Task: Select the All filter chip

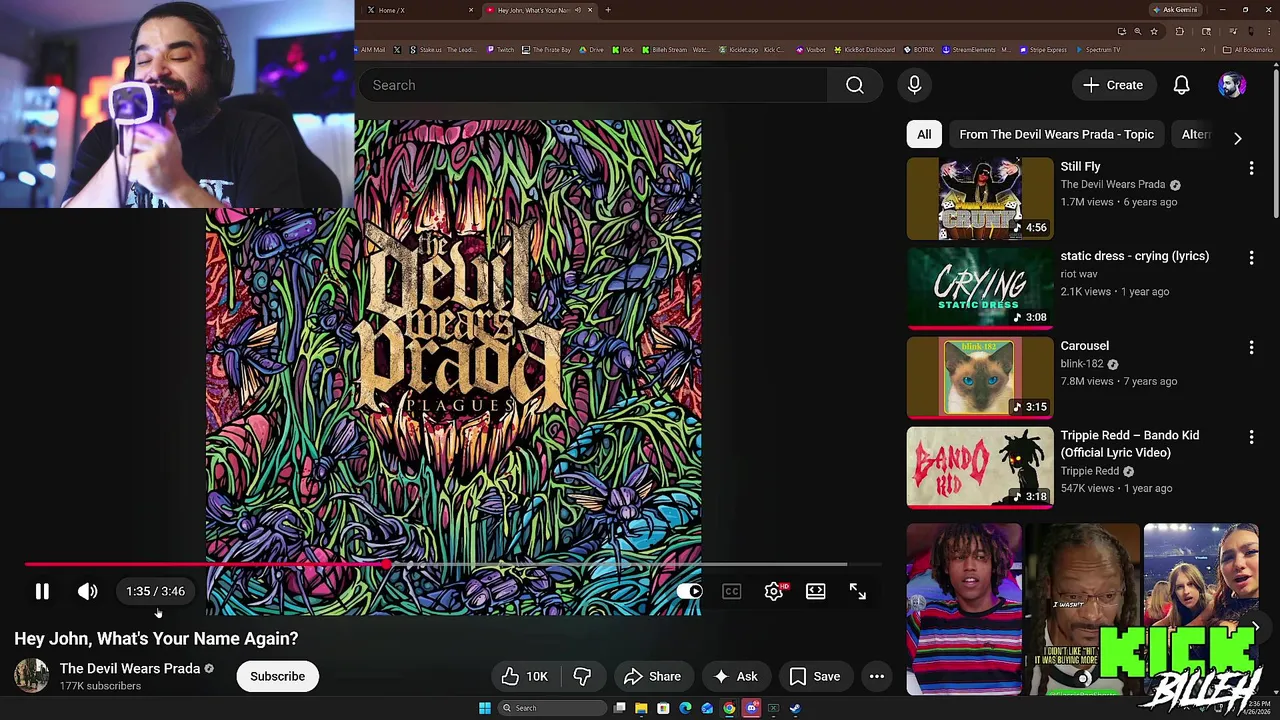Action: [924, 134]
